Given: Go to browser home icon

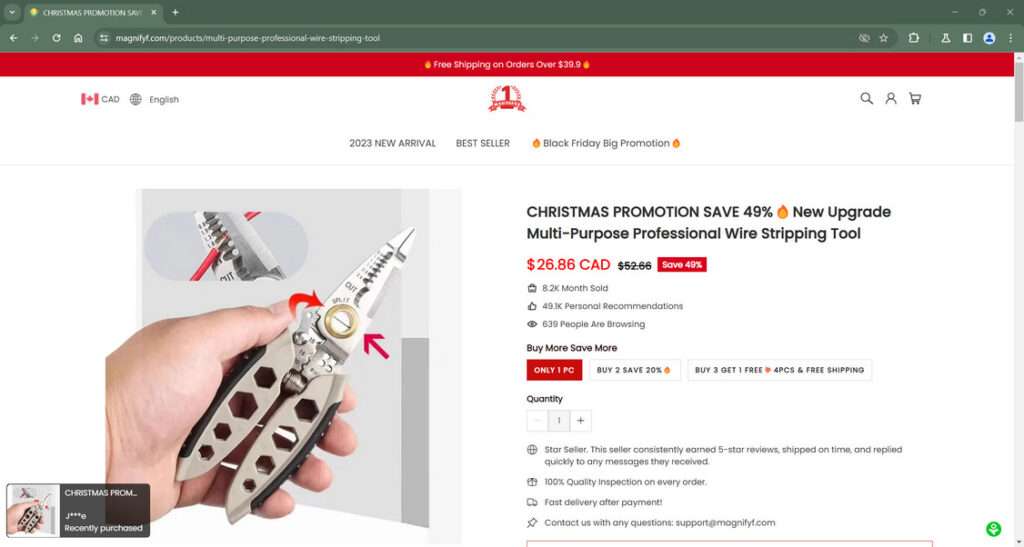Looking at the screenshot, I should coord(78,38).
